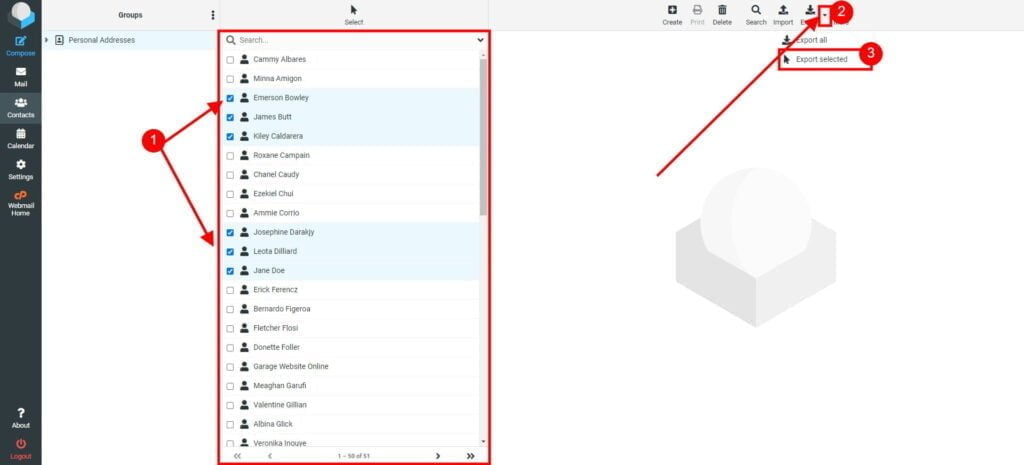Screen dimensions: 1024x465
Task: Open the About help icon
Action: [21, 413]
